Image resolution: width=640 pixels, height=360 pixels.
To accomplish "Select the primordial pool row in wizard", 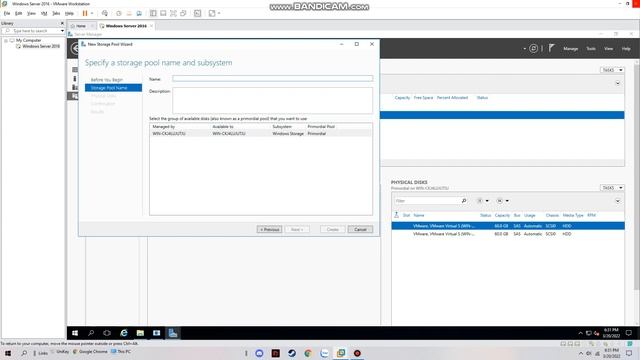I will click(260, 133).
